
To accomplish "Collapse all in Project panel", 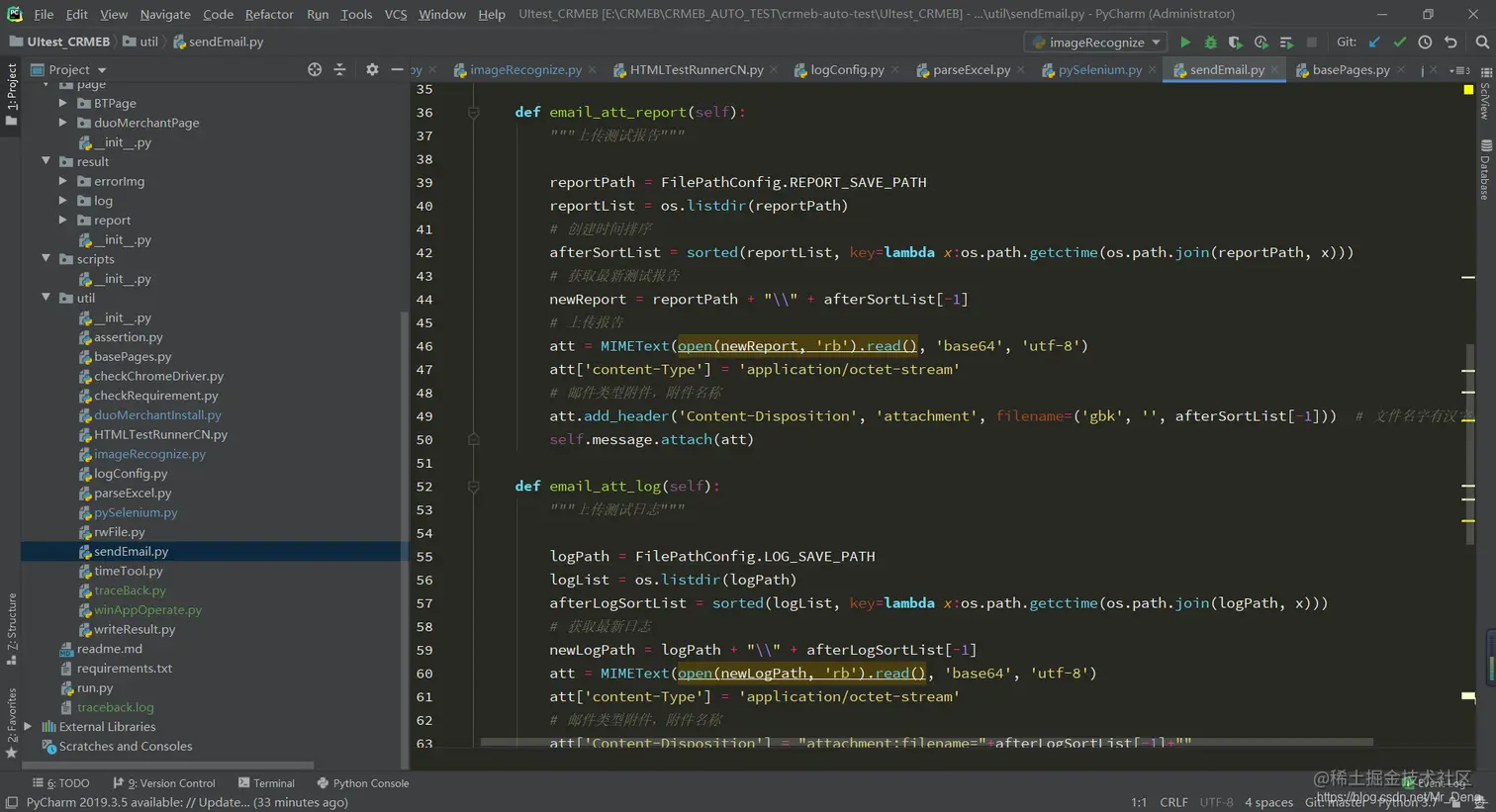I will [x=339, y=69].
